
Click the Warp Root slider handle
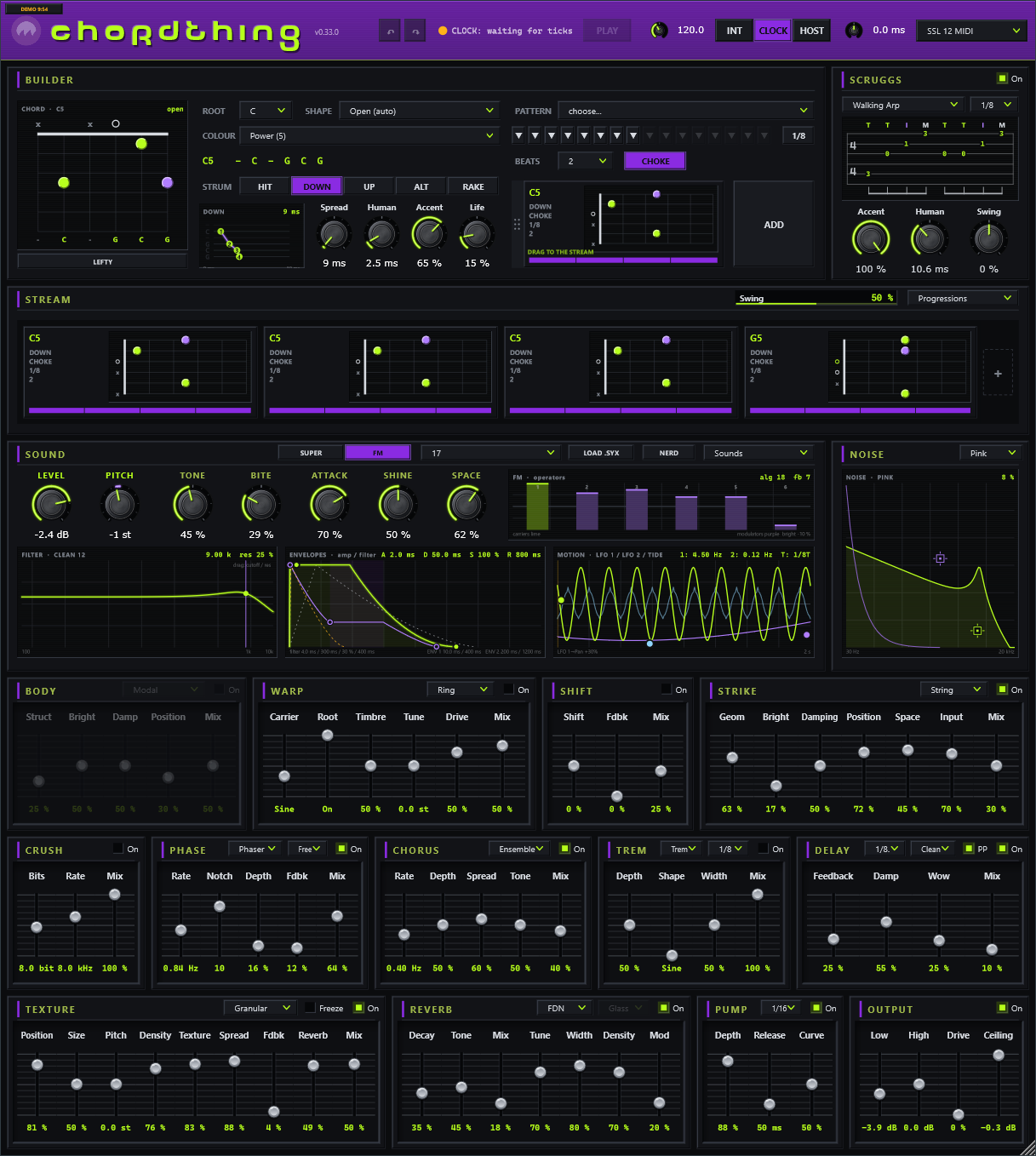pyautogui.click(x=327, y=735)
